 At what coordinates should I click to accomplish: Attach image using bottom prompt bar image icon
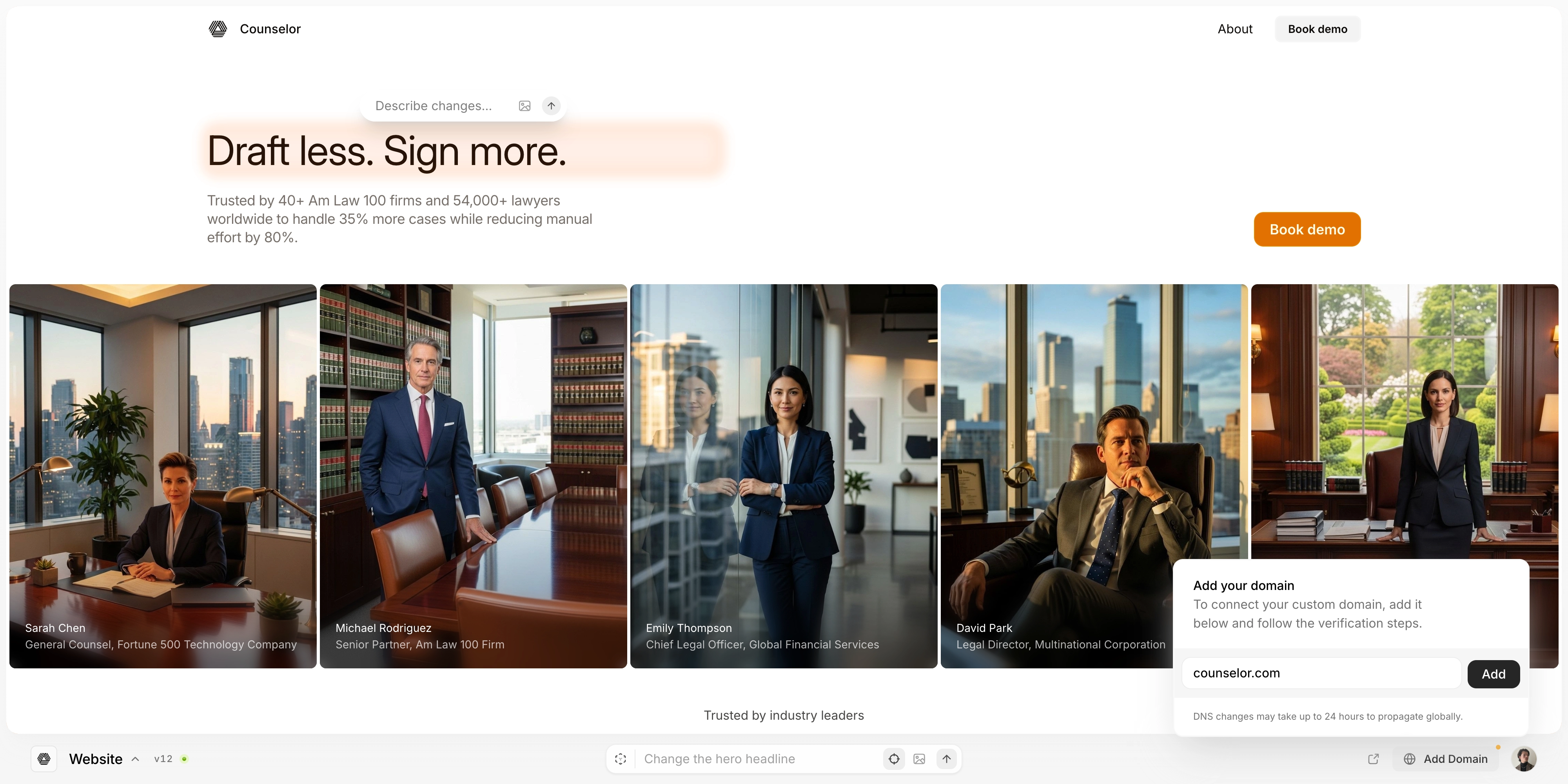[920, 759]
